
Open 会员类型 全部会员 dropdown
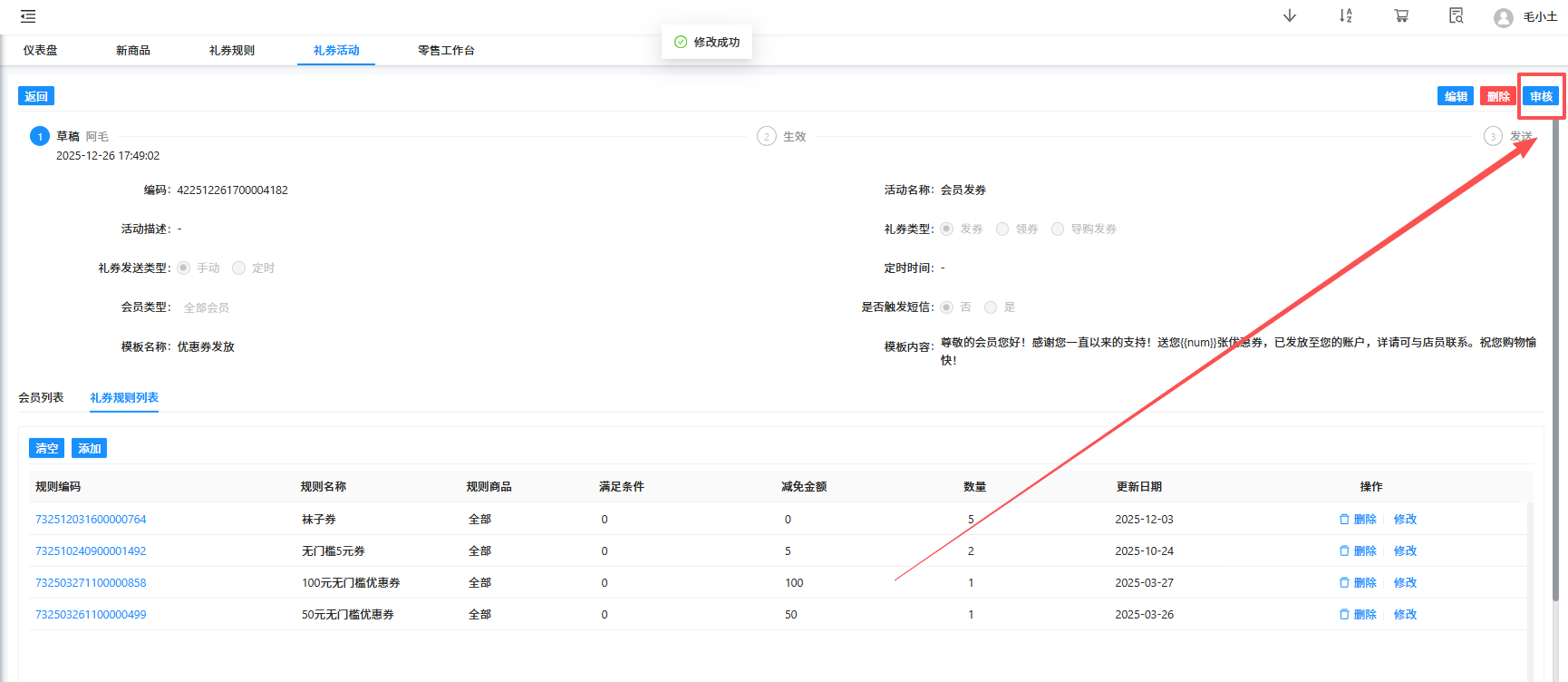pyautogui.click(x=207, y=308)
